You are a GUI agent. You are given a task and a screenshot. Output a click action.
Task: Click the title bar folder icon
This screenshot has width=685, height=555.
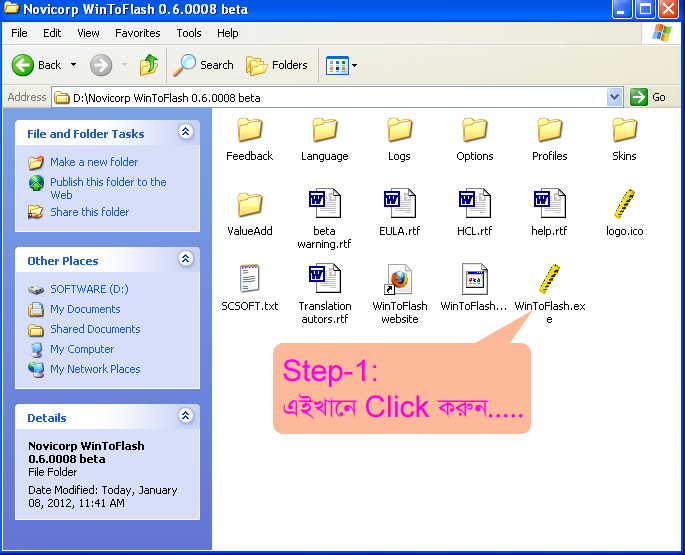coord(11,8)
